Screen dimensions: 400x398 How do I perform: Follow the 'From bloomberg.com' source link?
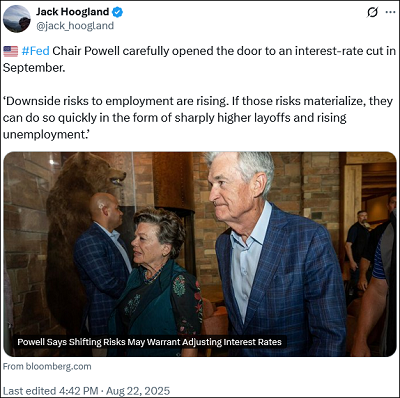[47, 366]
